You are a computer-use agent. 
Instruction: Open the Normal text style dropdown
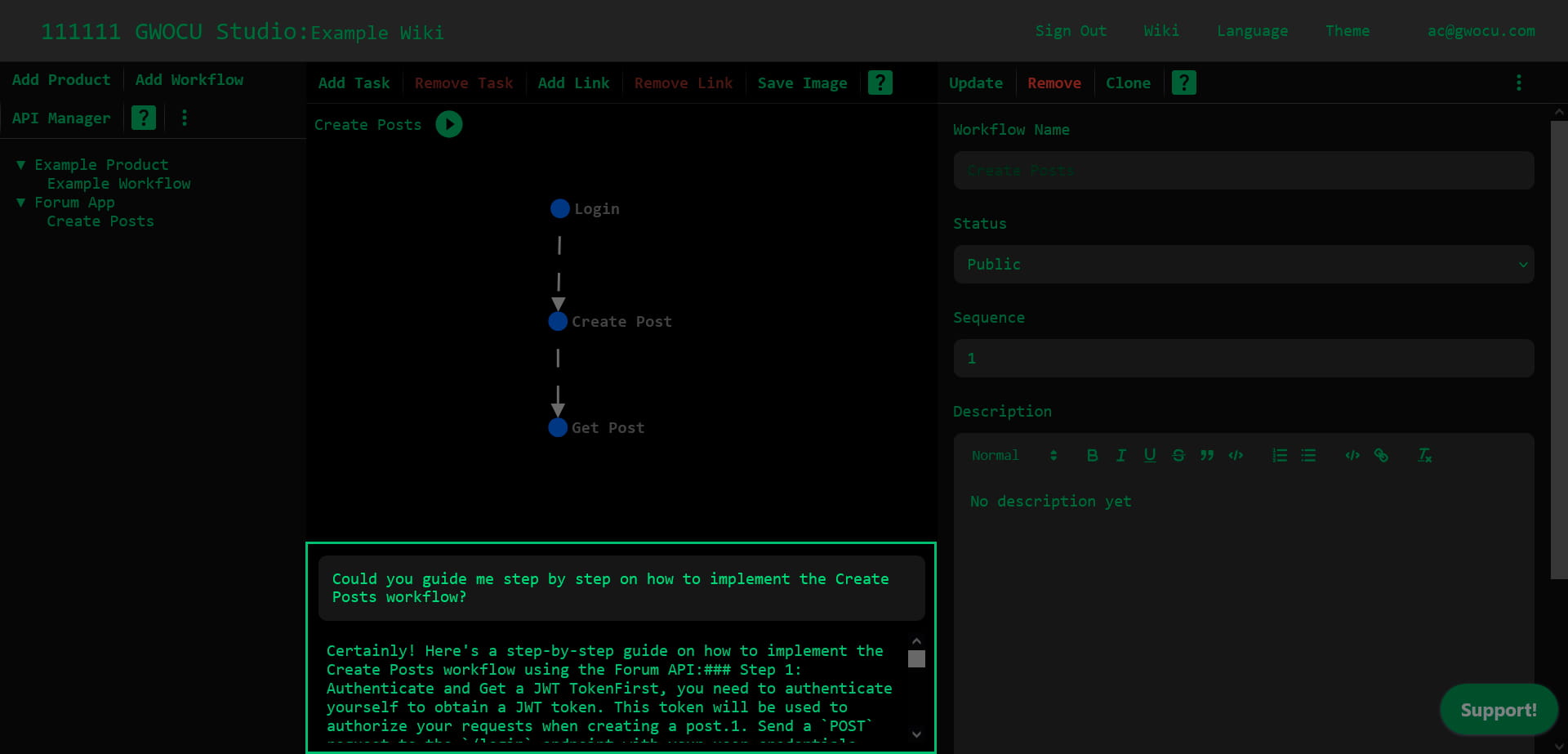point(1014,455)
